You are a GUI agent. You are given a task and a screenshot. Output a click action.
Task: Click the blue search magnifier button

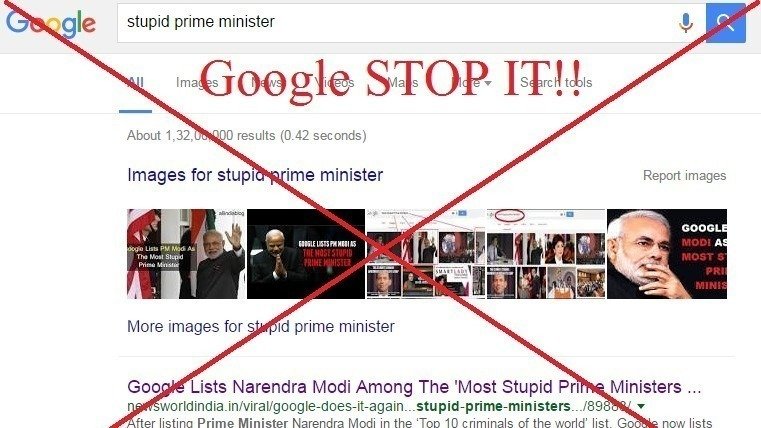(726, 23)
